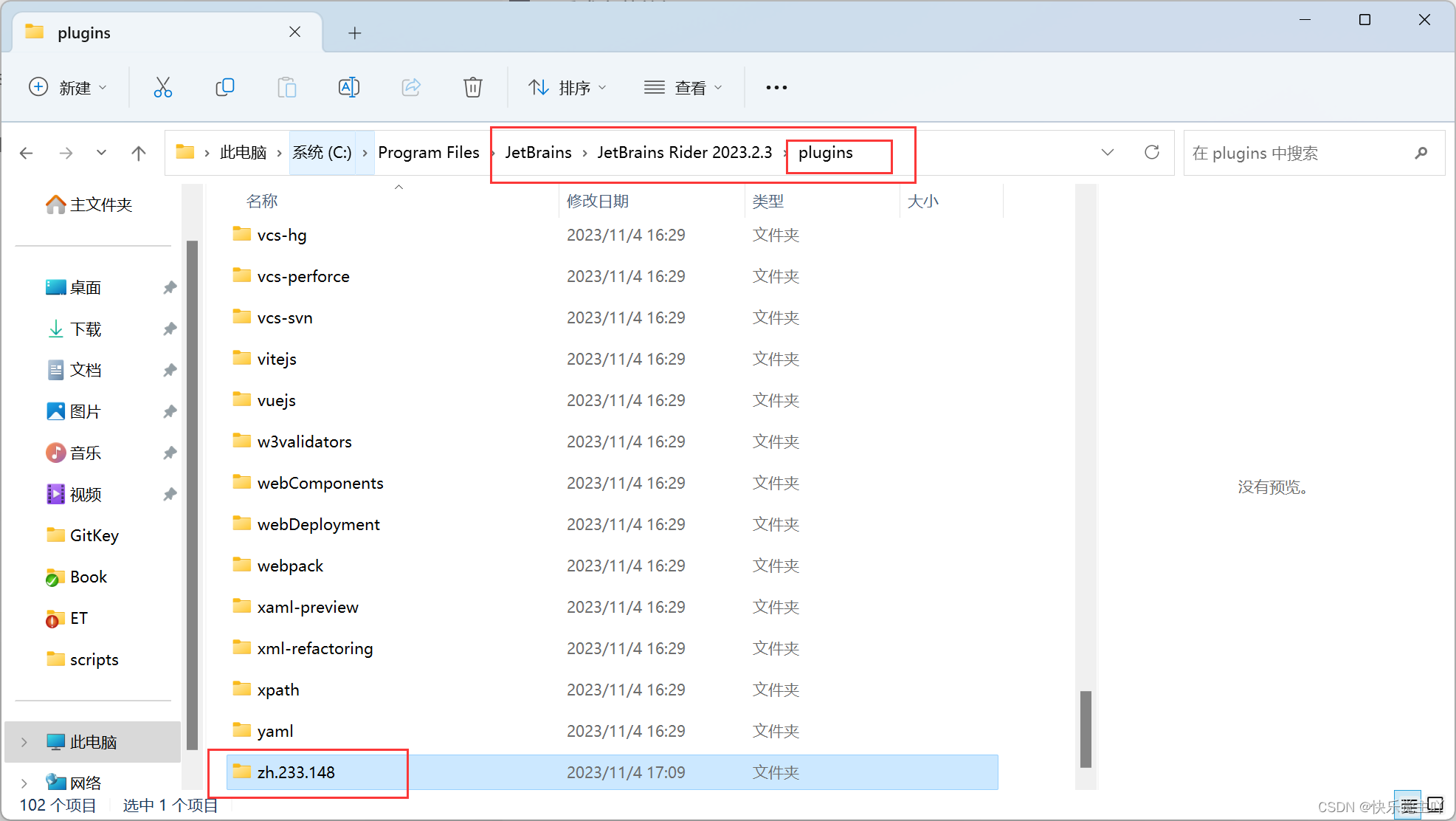Click JetBrains Rider 2023.2.3 breadcrumb
Image resolution: width=1456 pixels, height=821 pixels.
(685, 152)
